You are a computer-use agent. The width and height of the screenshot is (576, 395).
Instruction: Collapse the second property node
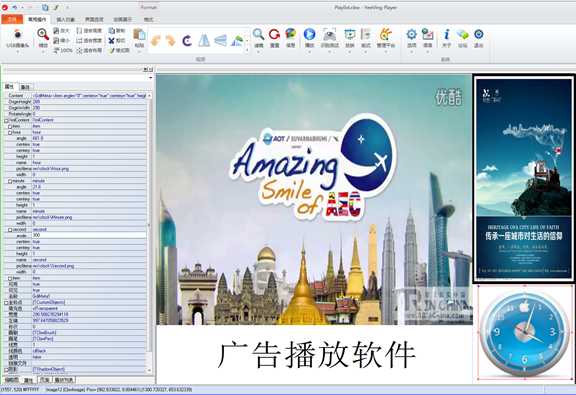pyautogui.click(x=10, y=230)
